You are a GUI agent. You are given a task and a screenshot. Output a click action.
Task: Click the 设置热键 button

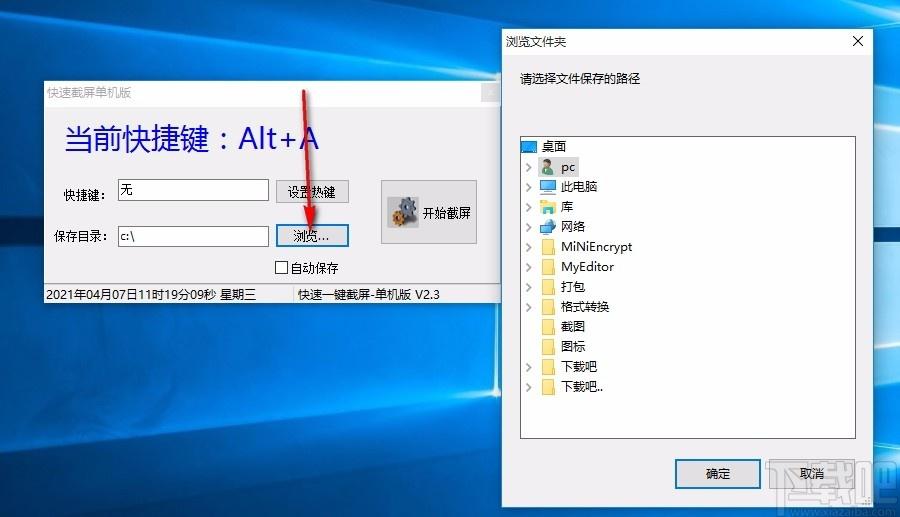[312, 192]
